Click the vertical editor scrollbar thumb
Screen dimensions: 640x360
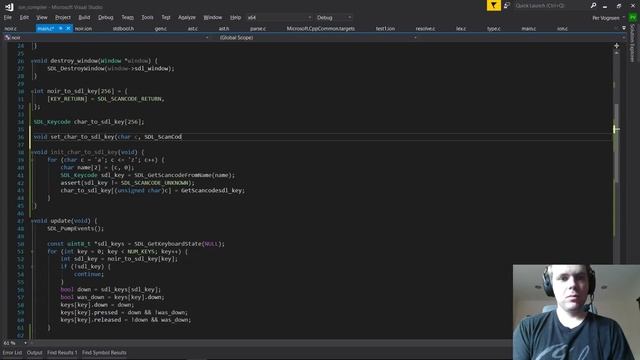[616, 143]
